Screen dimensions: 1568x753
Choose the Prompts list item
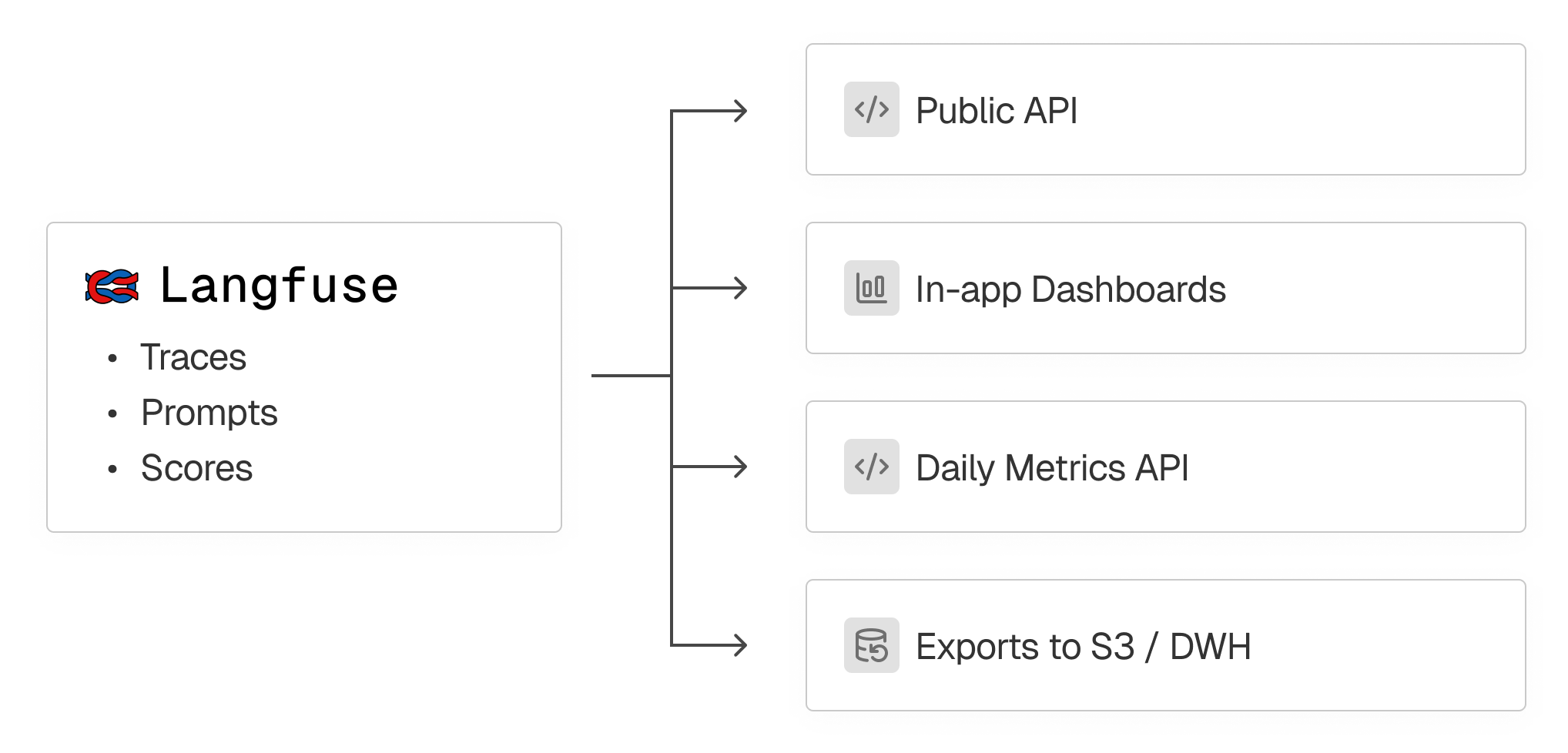click(209, 413)
